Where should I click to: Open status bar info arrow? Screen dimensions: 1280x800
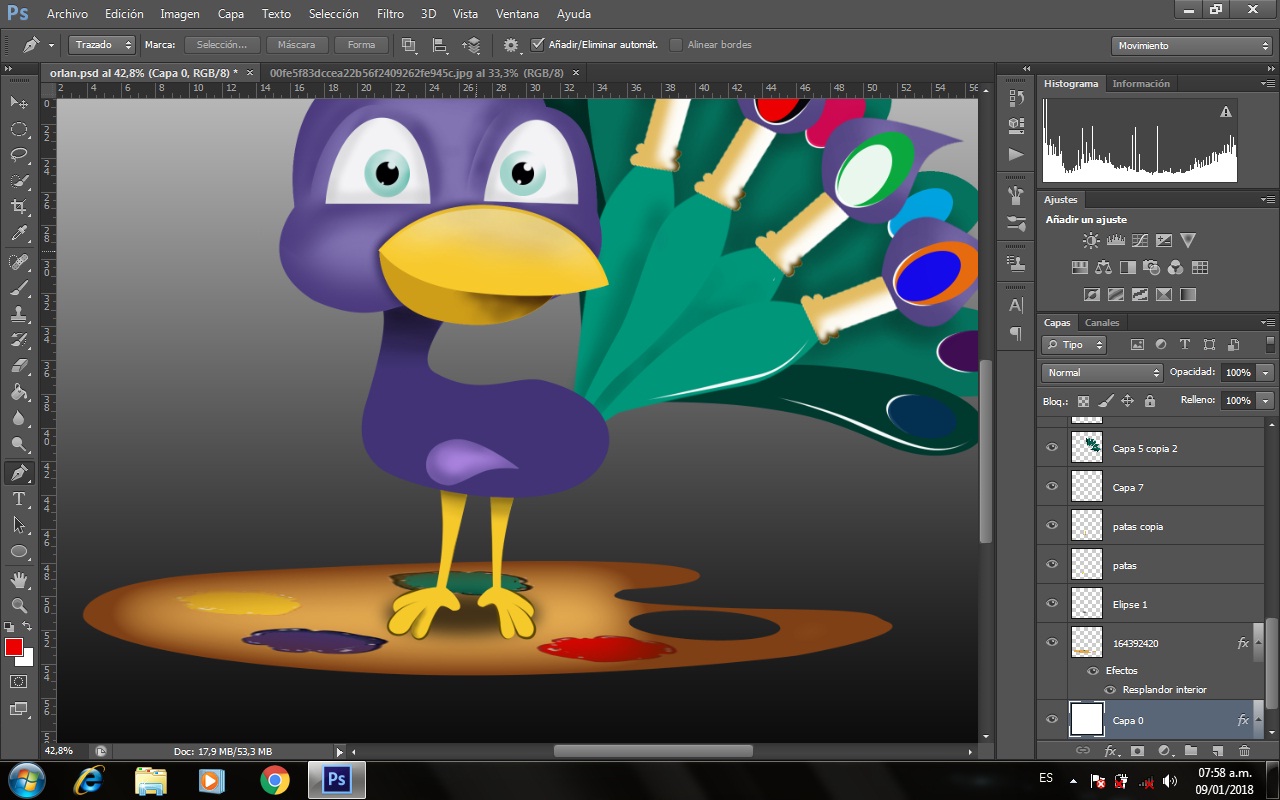[x=339, y=752]
